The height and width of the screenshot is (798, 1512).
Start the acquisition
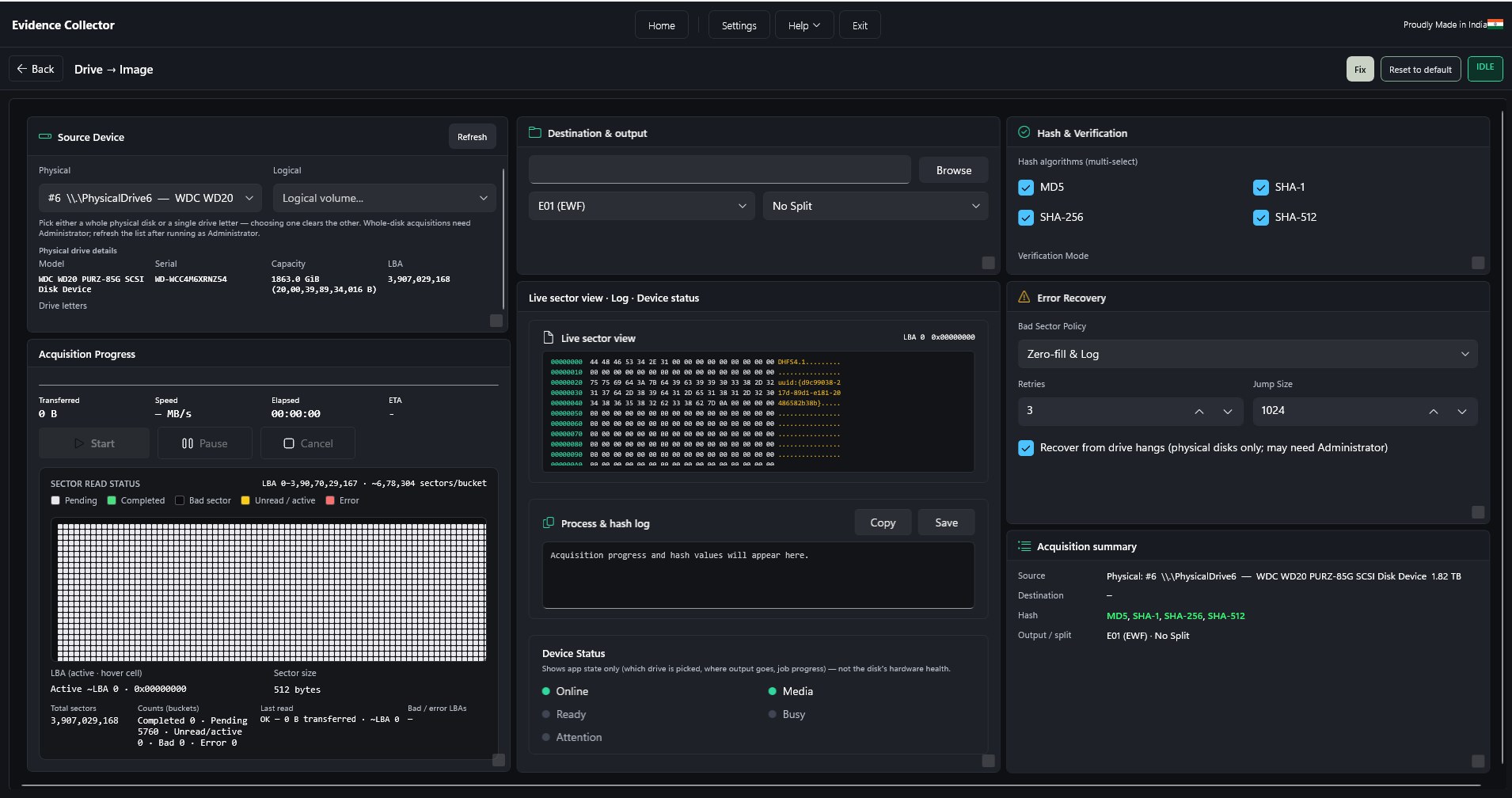(94, 443)
